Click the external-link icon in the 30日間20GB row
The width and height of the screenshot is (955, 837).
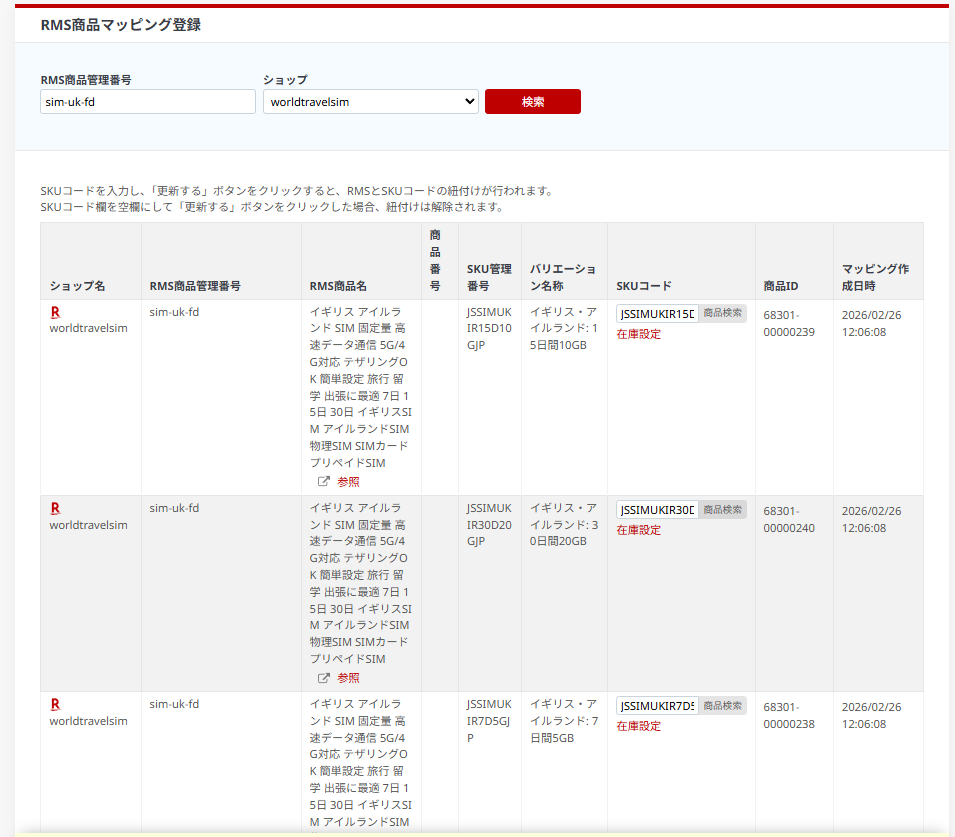324,677
